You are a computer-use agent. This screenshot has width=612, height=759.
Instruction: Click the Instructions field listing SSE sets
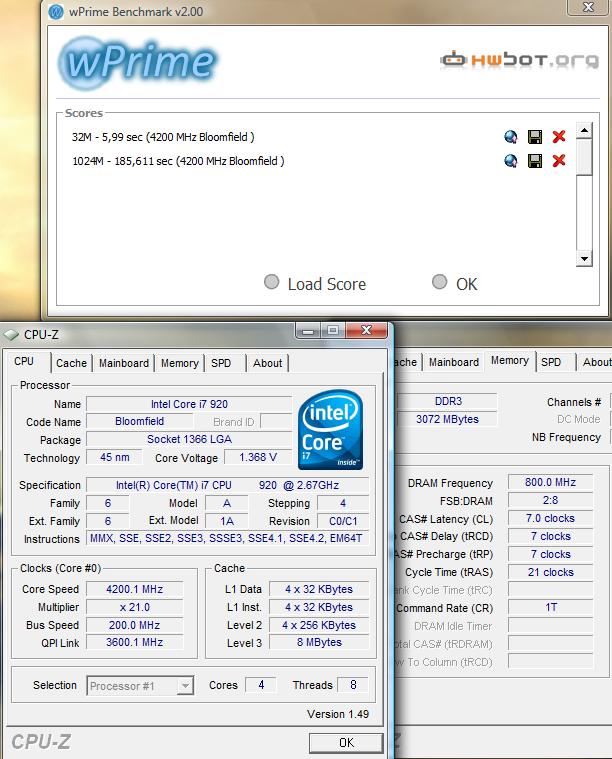(228, 538)
